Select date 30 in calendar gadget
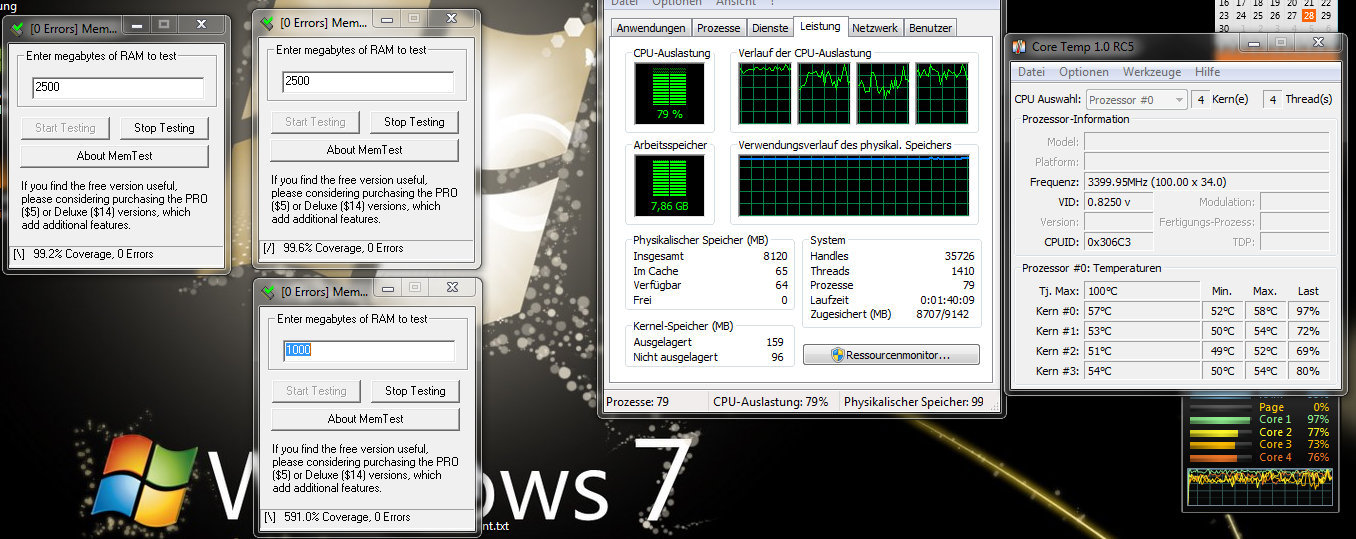Screen dimensions: 1356x539 pyautogui.click(x=1223, y=28)
